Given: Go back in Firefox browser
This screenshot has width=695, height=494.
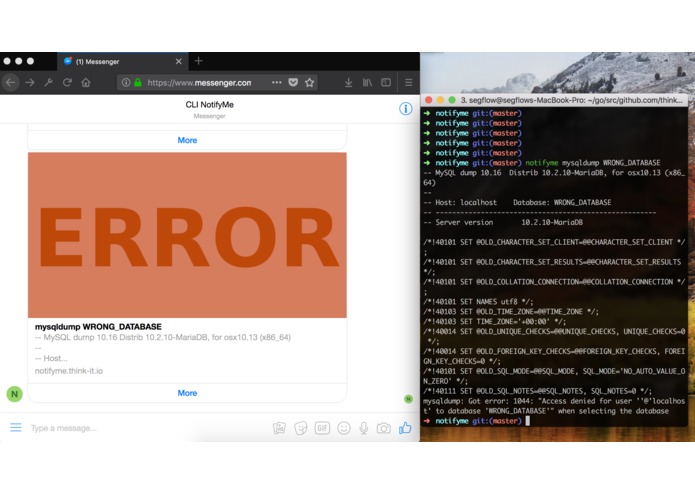Looking at the screenshot, I should 11,82.
